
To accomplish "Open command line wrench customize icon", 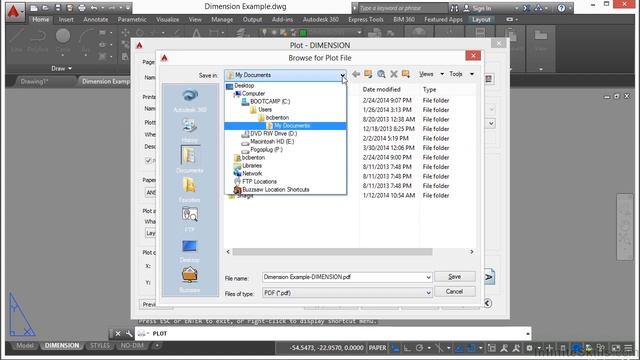I will (x=129, y=334).
